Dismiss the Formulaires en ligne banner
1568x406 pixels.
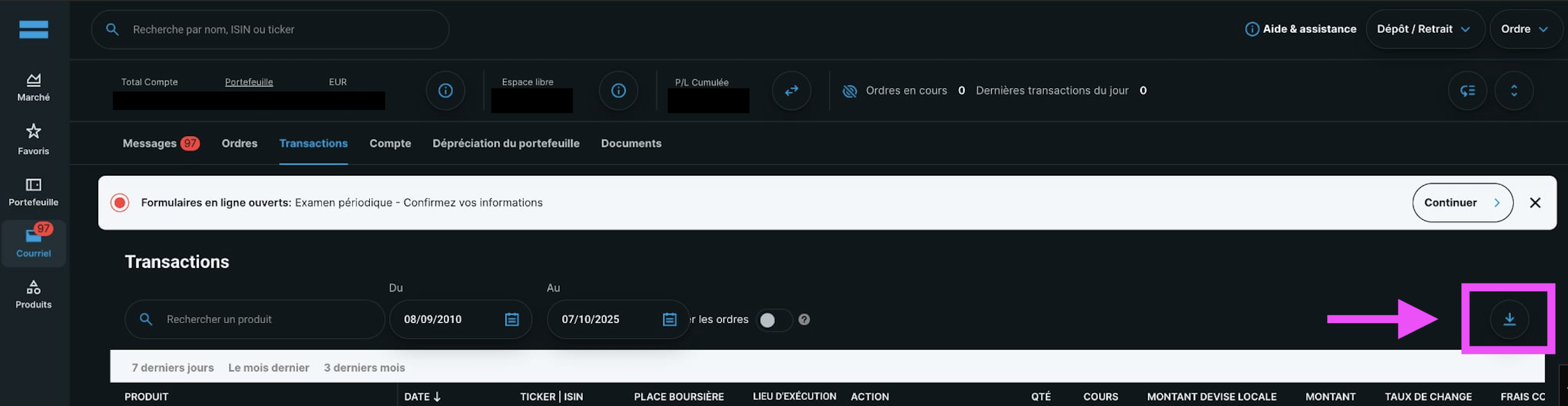(x=1535, y=202)
